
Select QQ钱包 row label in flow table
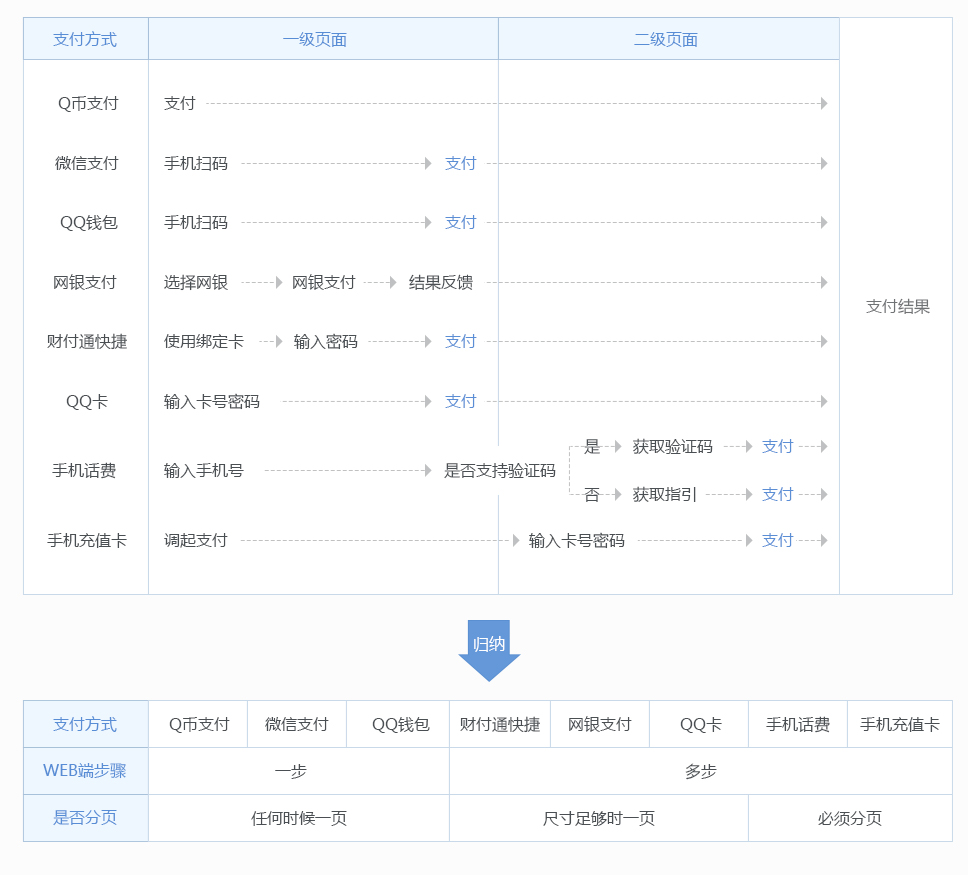click(88, 222)
